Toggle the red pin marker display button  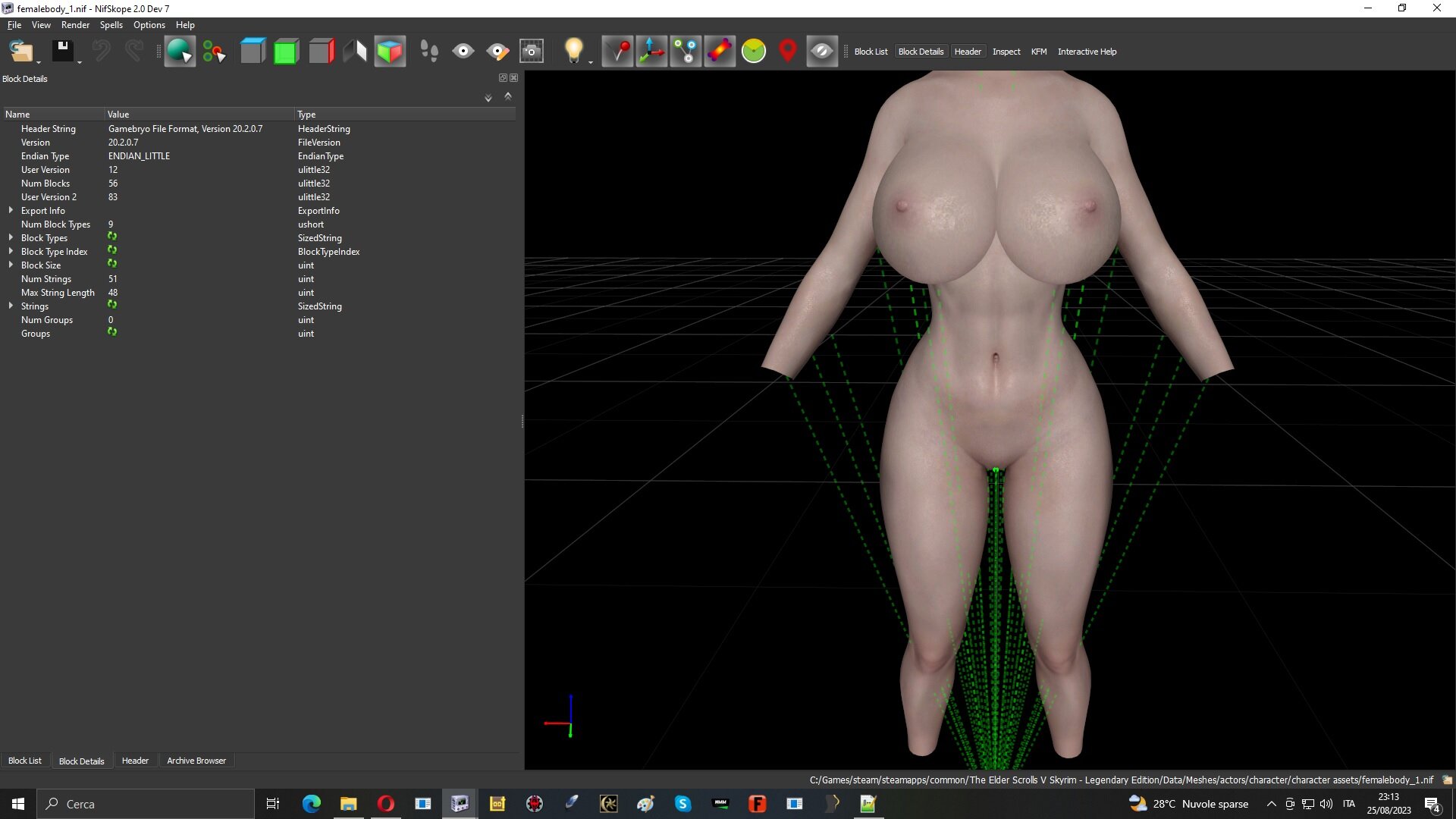(x=617, y=52)
